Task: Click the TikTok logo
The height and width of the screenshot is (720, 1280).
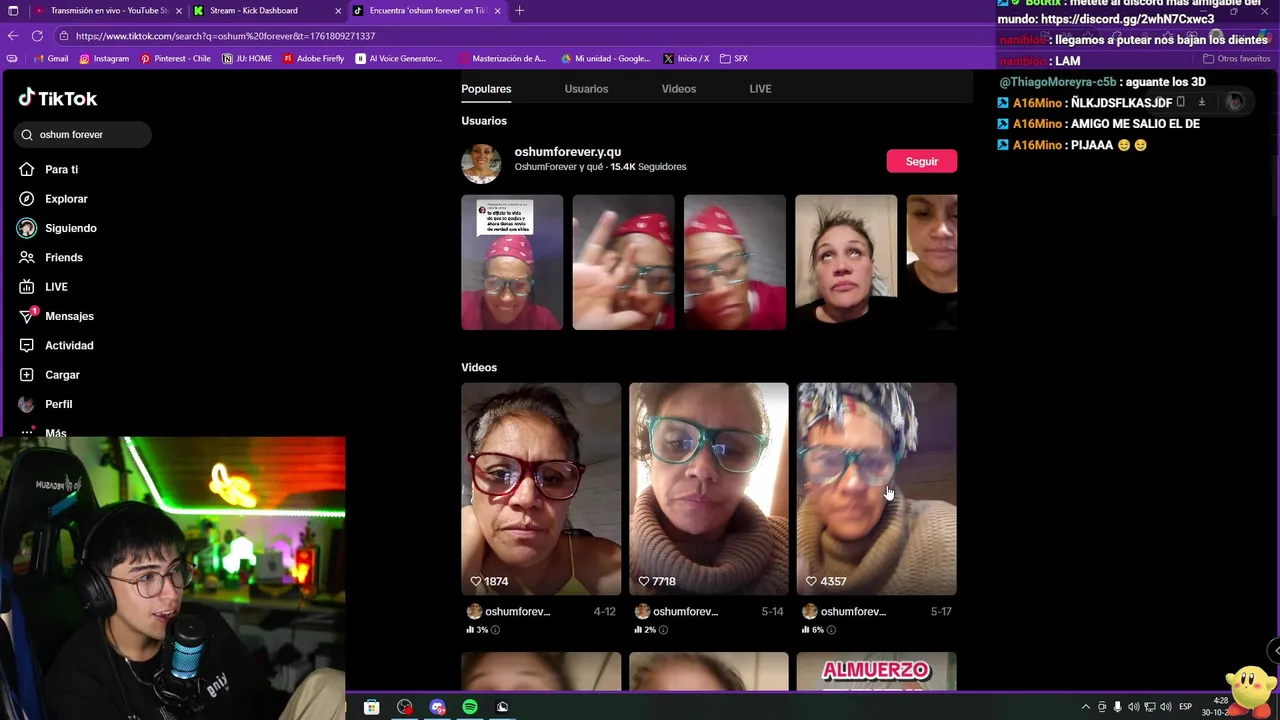Action: click(58, 98)
